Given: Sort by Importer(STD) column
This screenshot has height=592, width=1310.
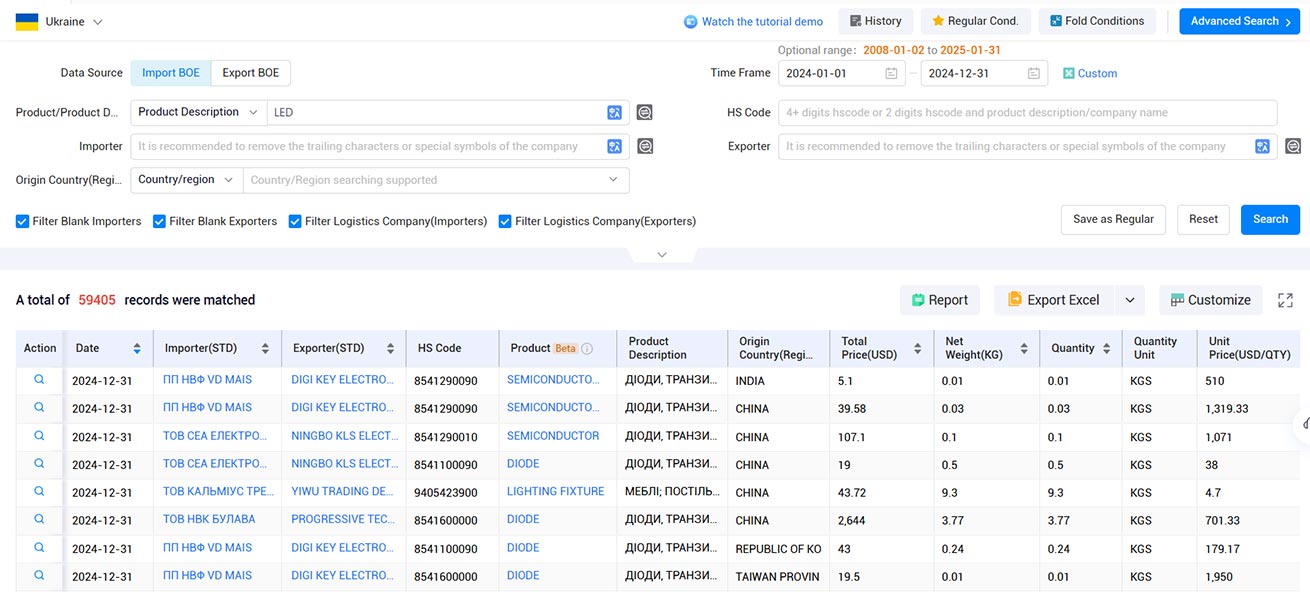Looking at the screenshot, I should [x=265, y=348].
